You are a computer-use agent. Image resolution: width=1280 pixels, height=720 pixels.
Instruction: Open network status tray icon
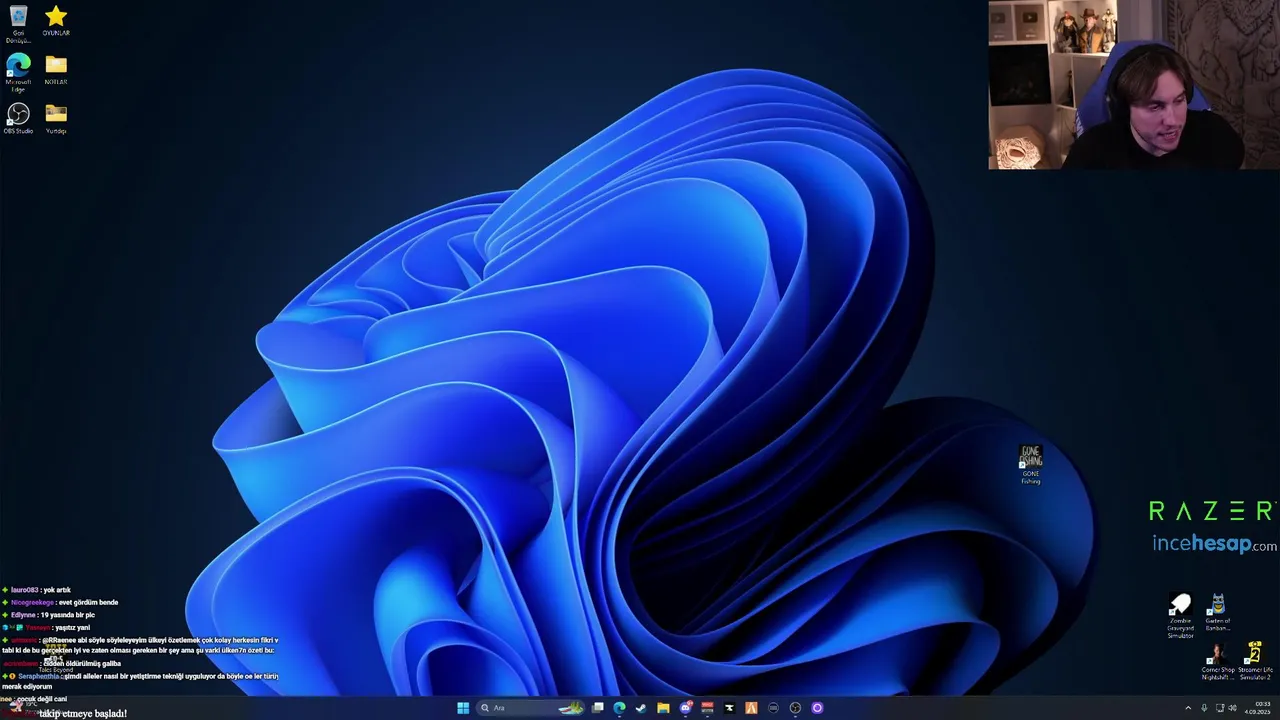click(1220, 708)
